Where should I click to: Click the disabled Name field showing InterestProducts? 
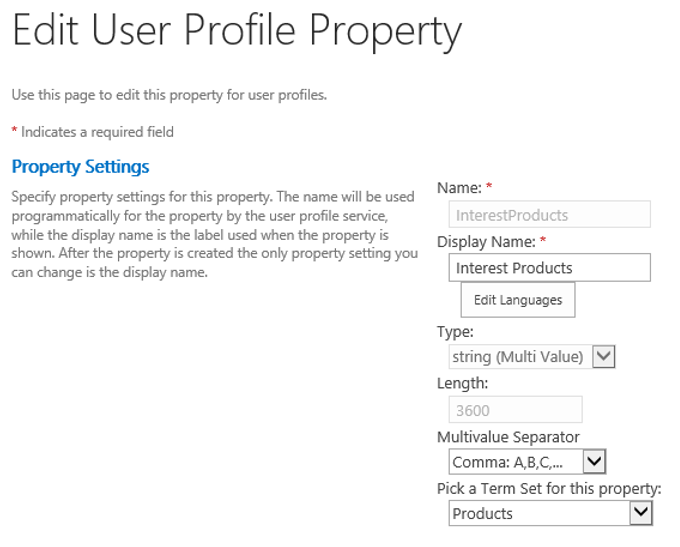[550, 215]
